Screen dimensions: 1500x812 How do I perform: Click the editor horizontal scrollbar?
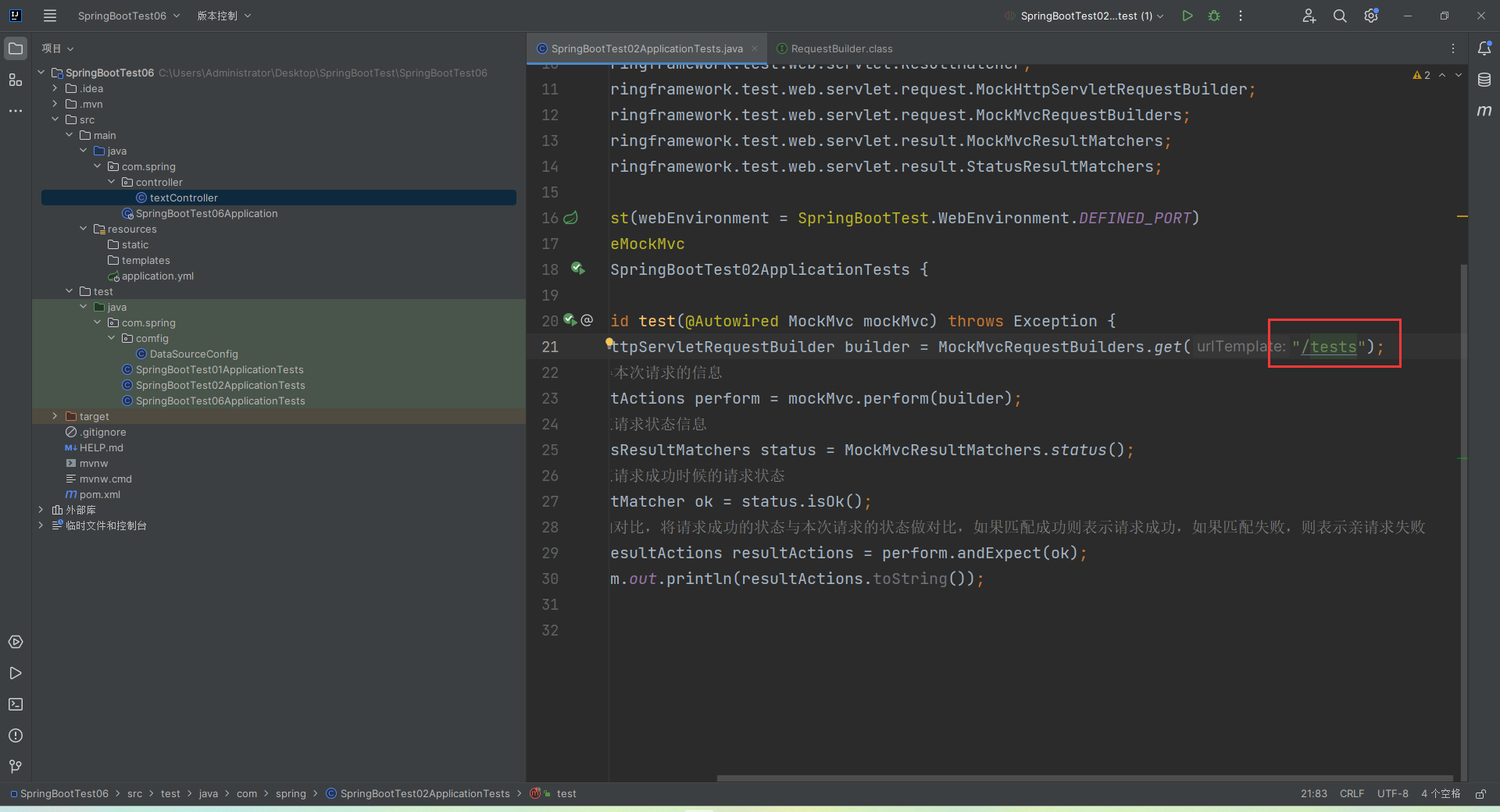tap(1084, 778)
